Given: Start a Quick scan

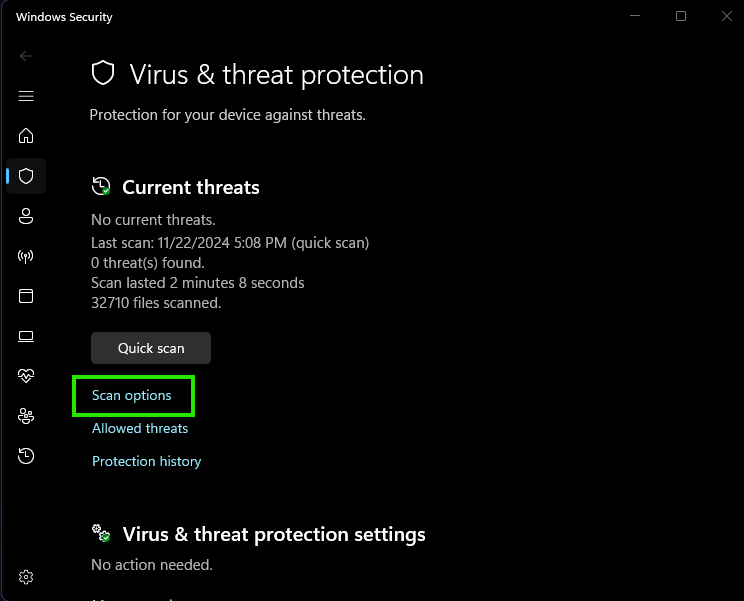Looking at the screenshot, I should [151, 348].
